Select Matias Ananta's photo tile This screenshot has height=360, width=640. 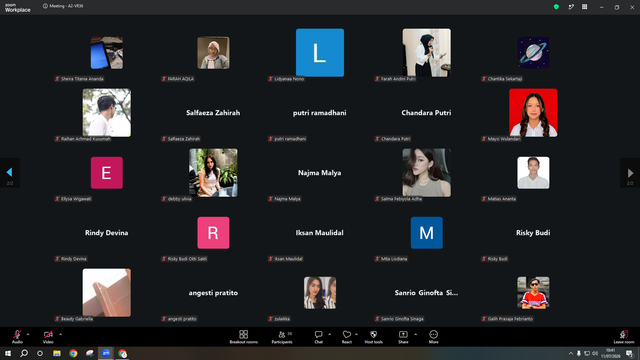533,173
